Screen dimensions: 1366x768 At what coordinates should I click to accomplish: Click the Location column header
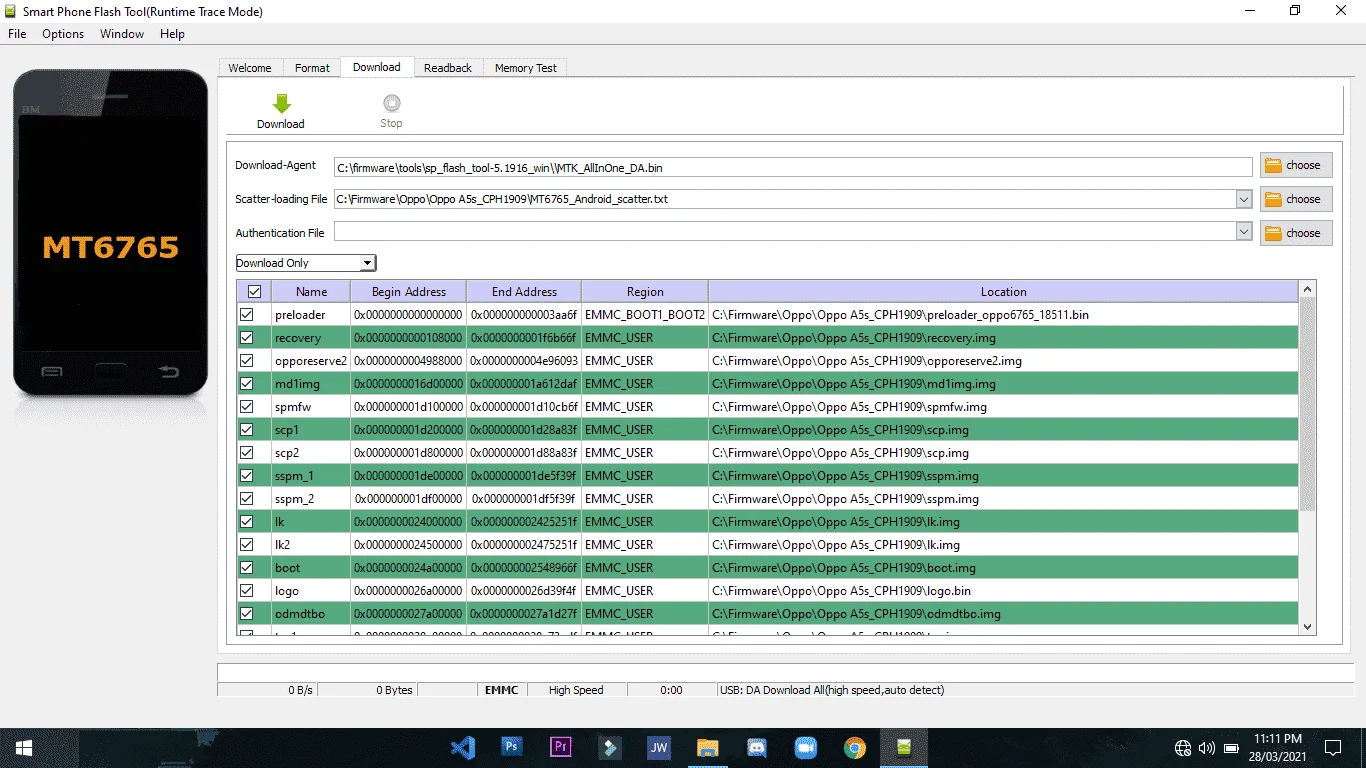pyautogui.click(x=1003, y=292)
